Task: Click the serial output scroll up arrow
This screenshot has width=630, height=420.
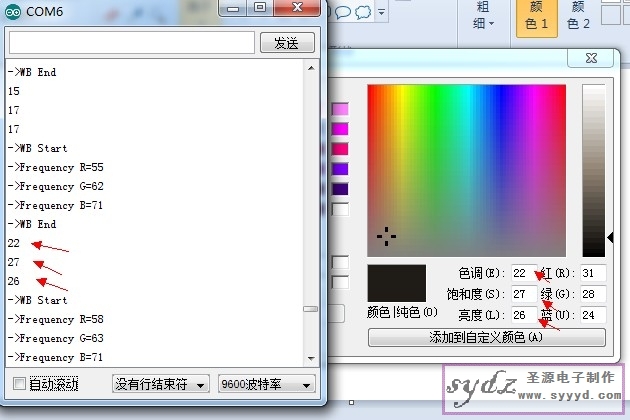Action: pyautogui.click(x=311, y=68)
